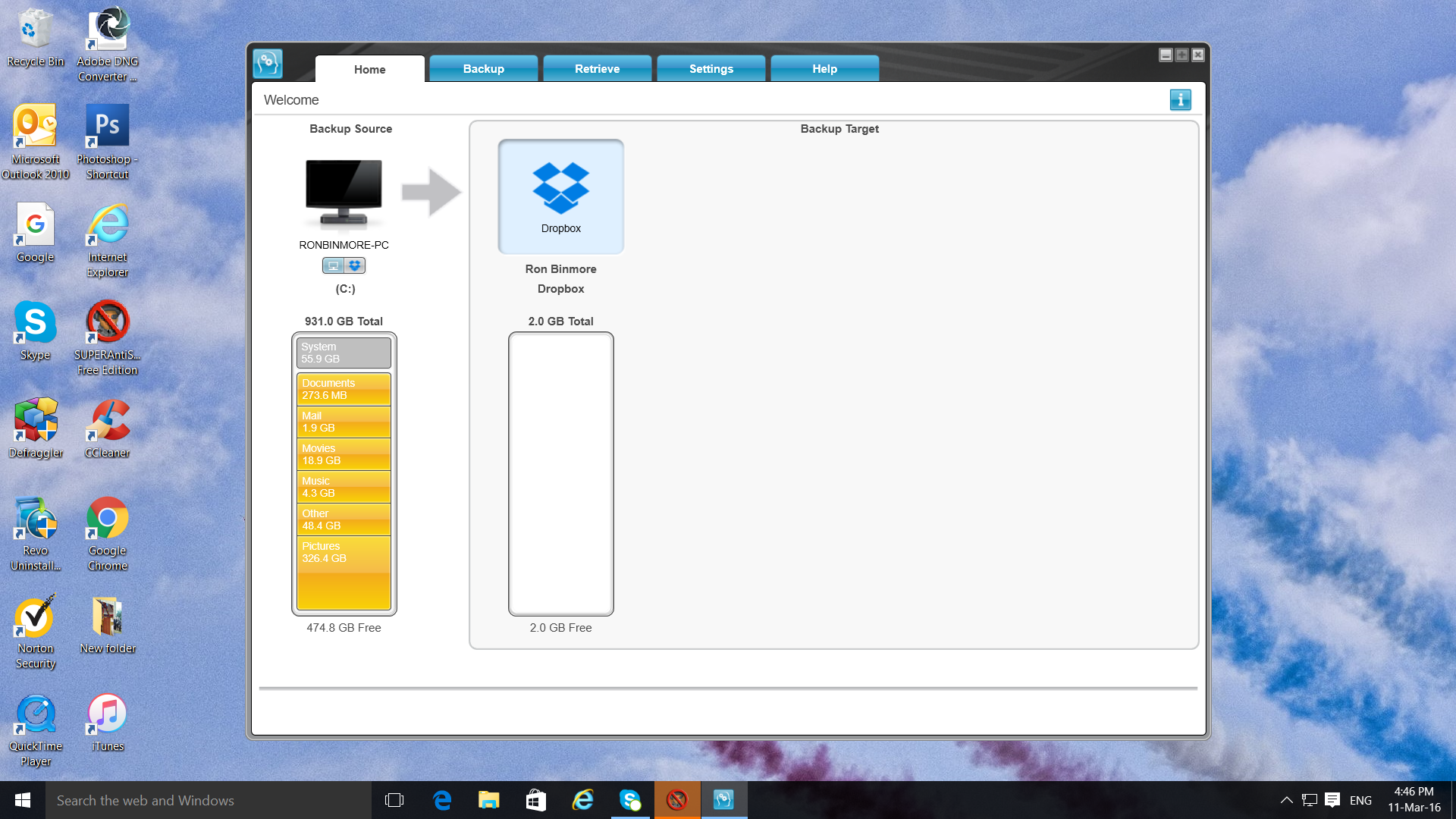The height and width of the screenshot is (819, 1456).
Task: Open the Help tab
Action: click(x=824, y=69)
